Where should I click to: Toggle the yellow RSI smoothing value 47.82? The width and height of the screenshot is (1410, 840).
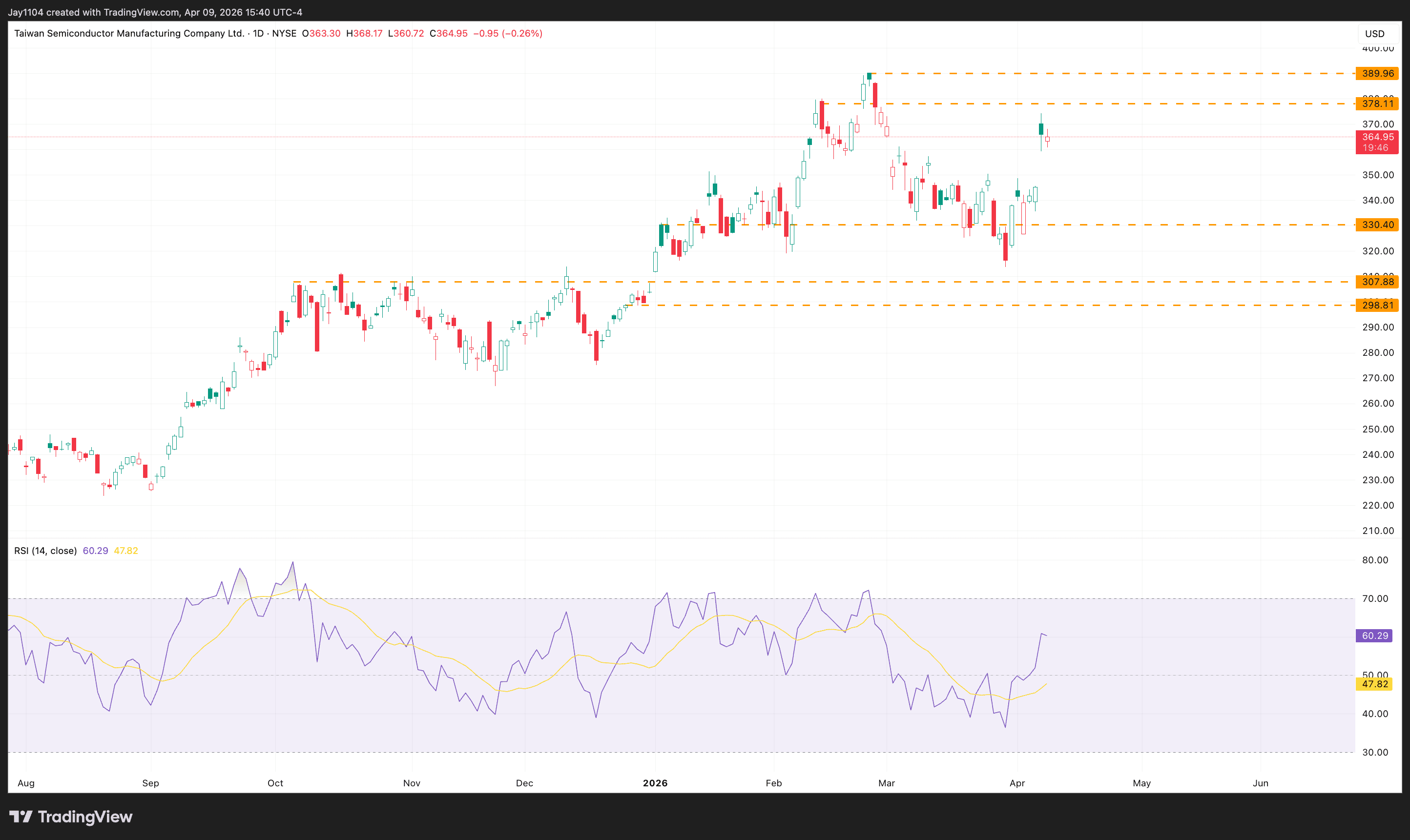125,550
